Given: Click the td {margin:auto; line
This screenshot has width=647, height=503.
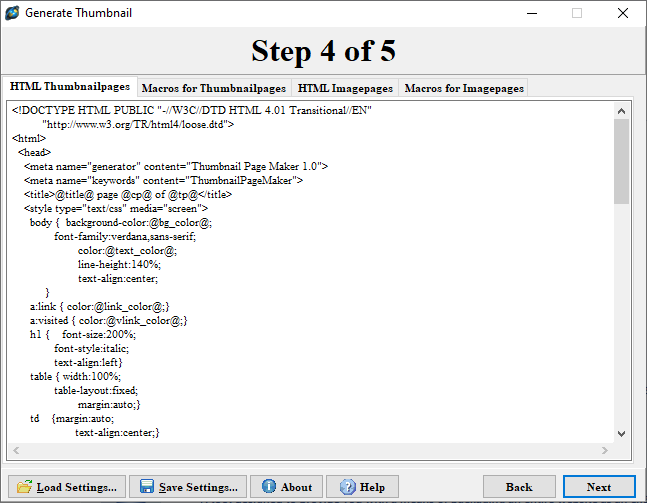Looking at the screenshot, I should [72, 418].
